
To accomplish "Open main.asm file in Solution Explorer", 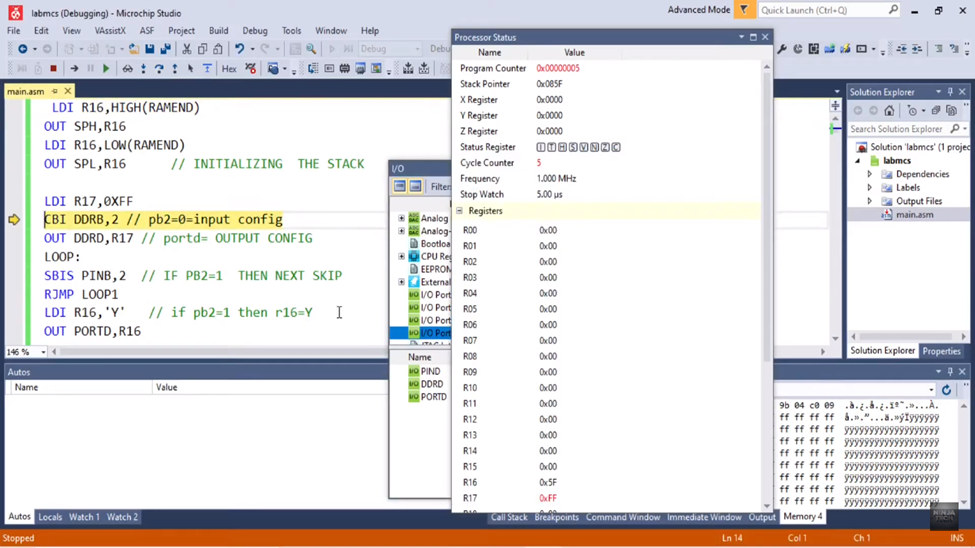I will [914, 214].
